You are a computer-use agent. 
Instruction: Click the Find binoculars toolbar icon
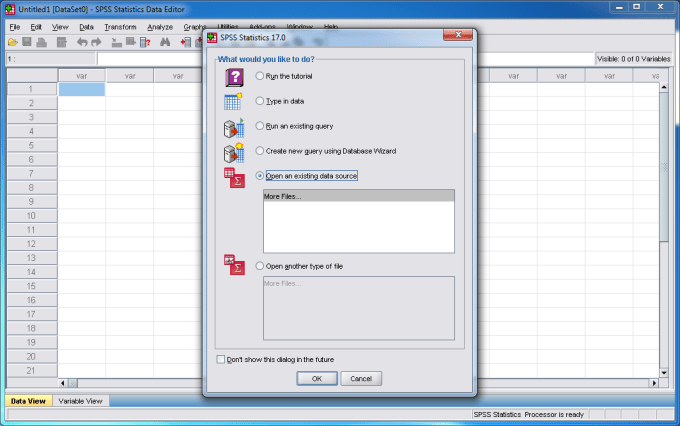[x=165, y=42]
